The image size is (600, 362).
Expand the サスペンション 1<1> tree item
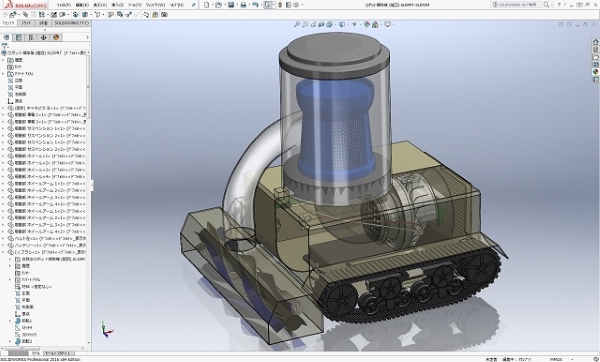[x=3, y=129]
